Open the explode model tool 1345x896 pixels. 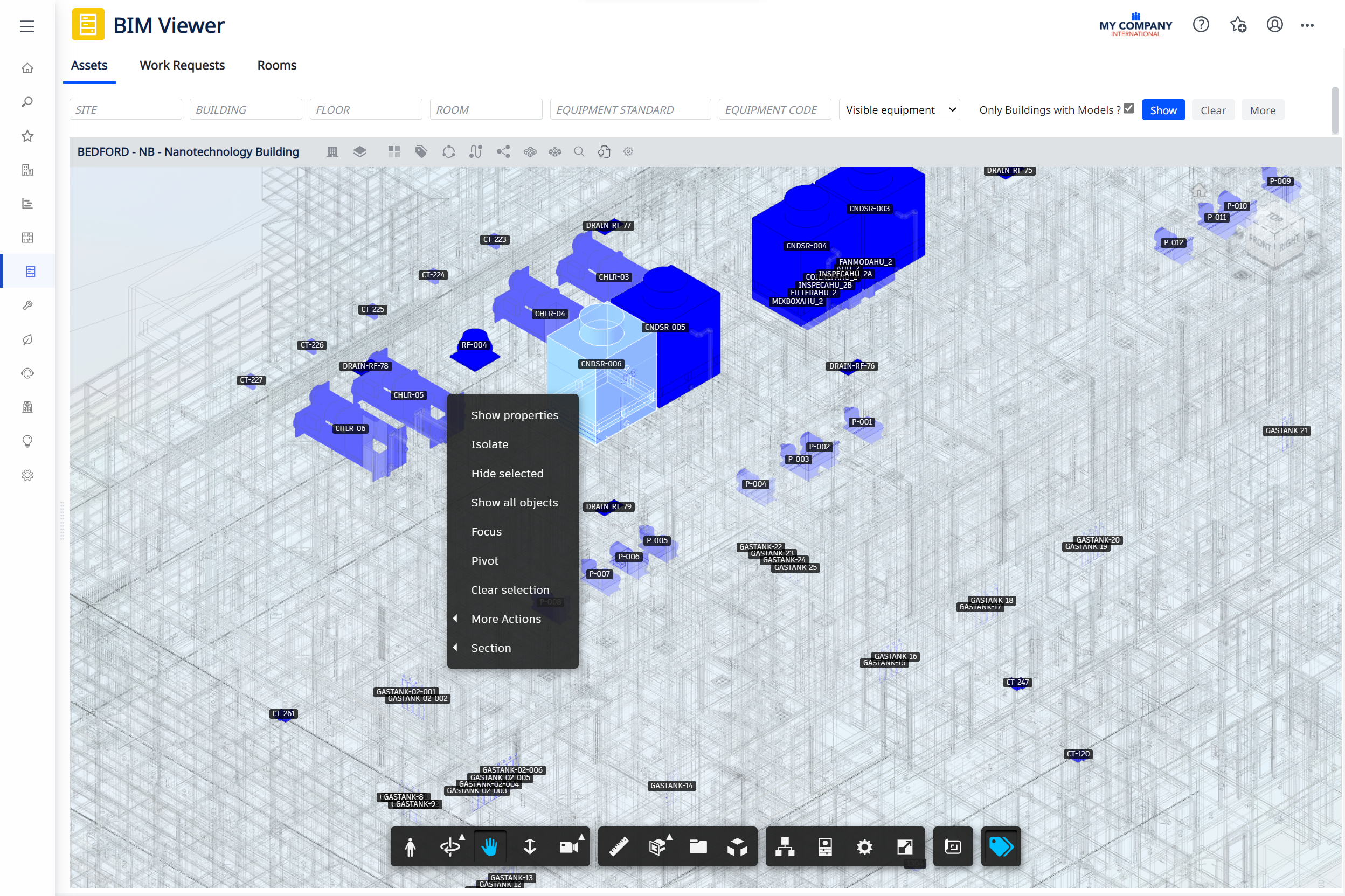point(737,846)
